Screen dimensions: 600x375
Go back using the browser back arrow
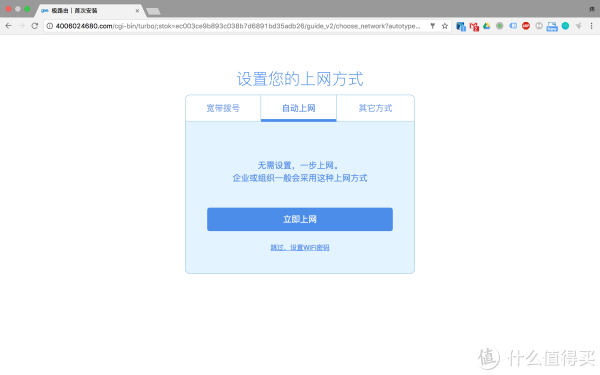tap(8, 26)
